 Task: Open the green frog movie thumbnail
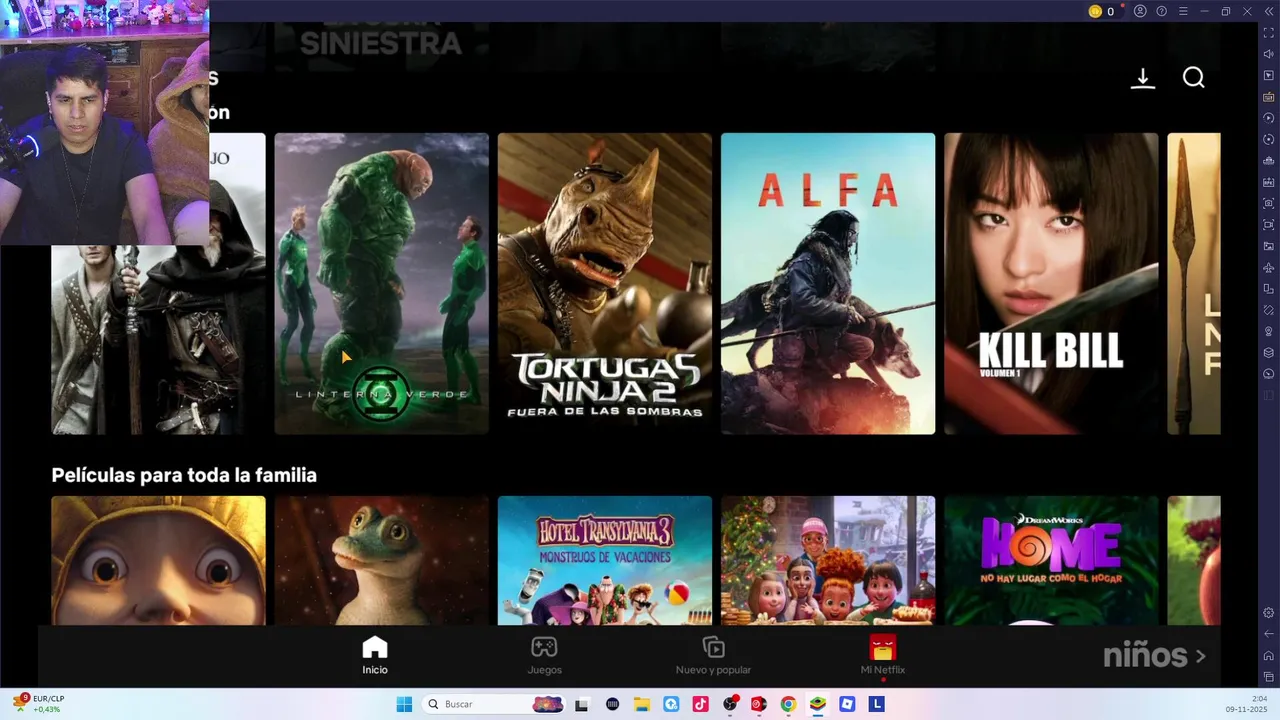(382, 560)
